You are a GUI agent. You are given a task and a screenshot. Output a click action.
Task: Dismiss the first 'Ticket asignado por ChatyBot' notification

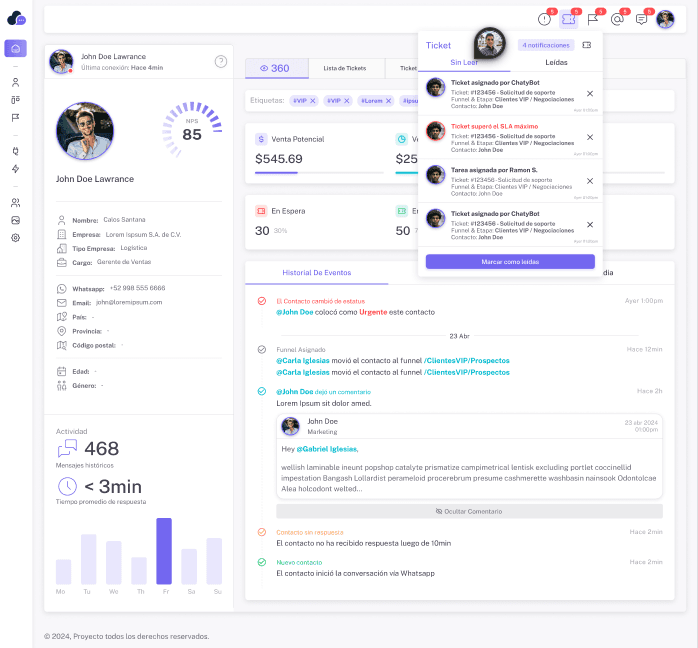590,93
